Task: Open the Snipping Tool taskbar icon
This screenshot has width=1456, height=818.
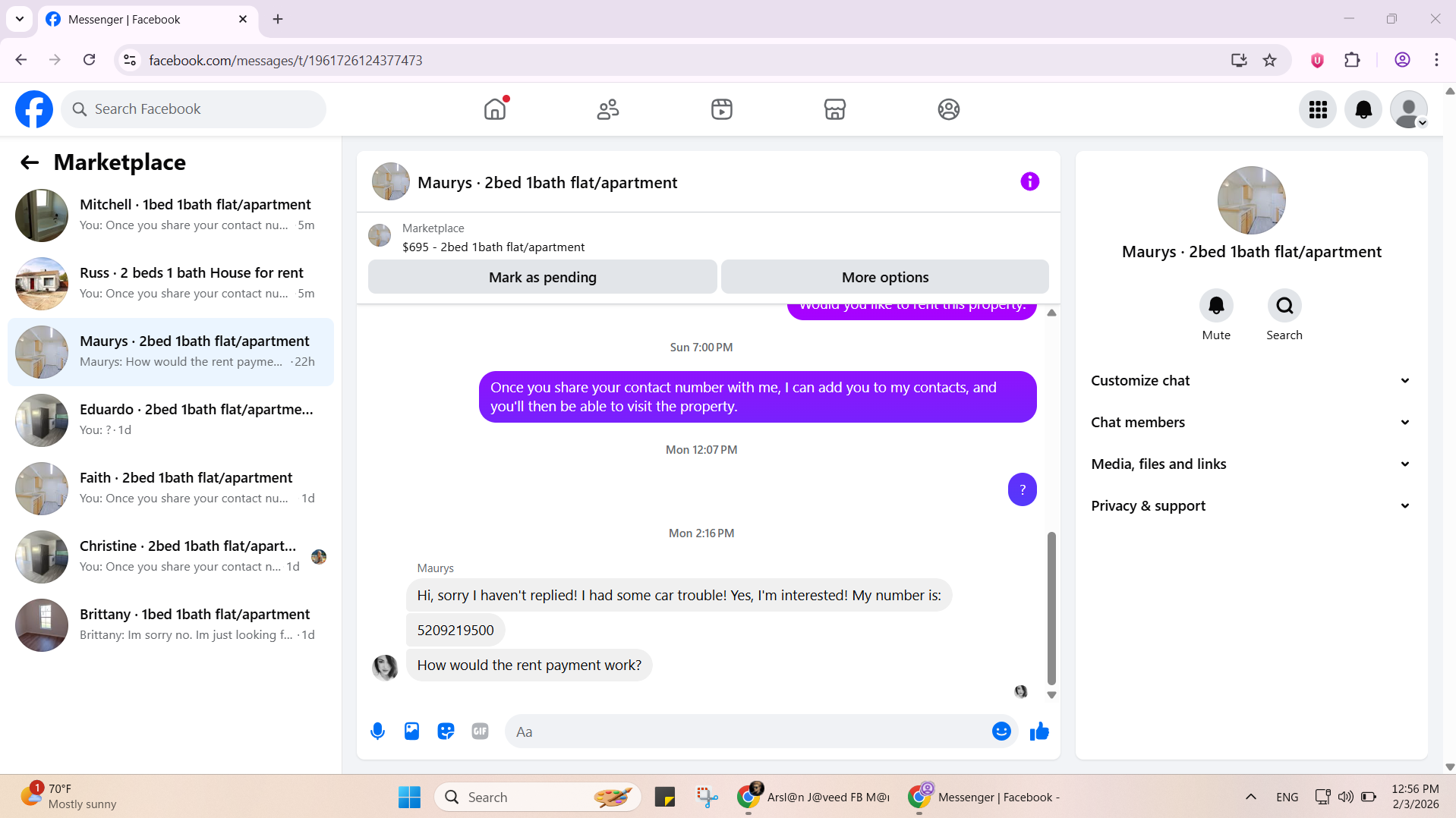Action: pyautogui.click(x=707, y=797)
